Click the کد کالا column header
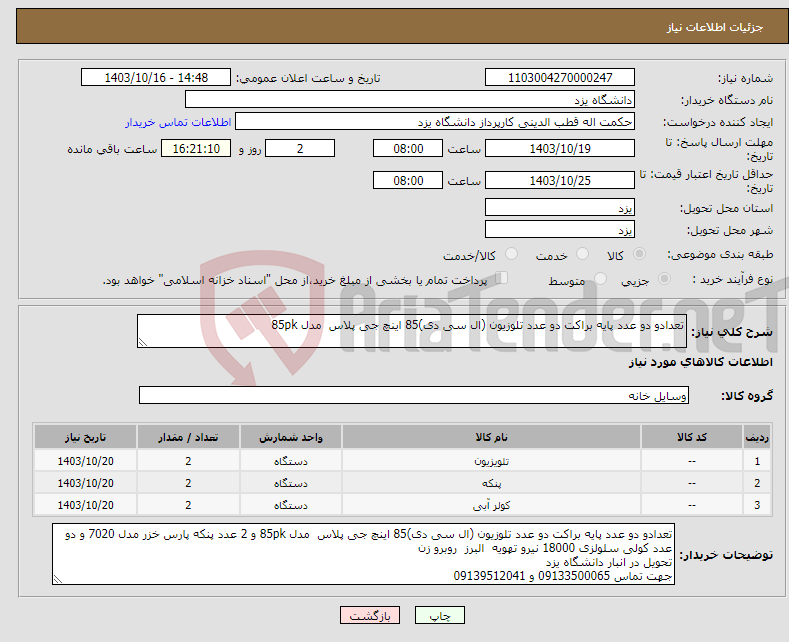 coord(691,437)
